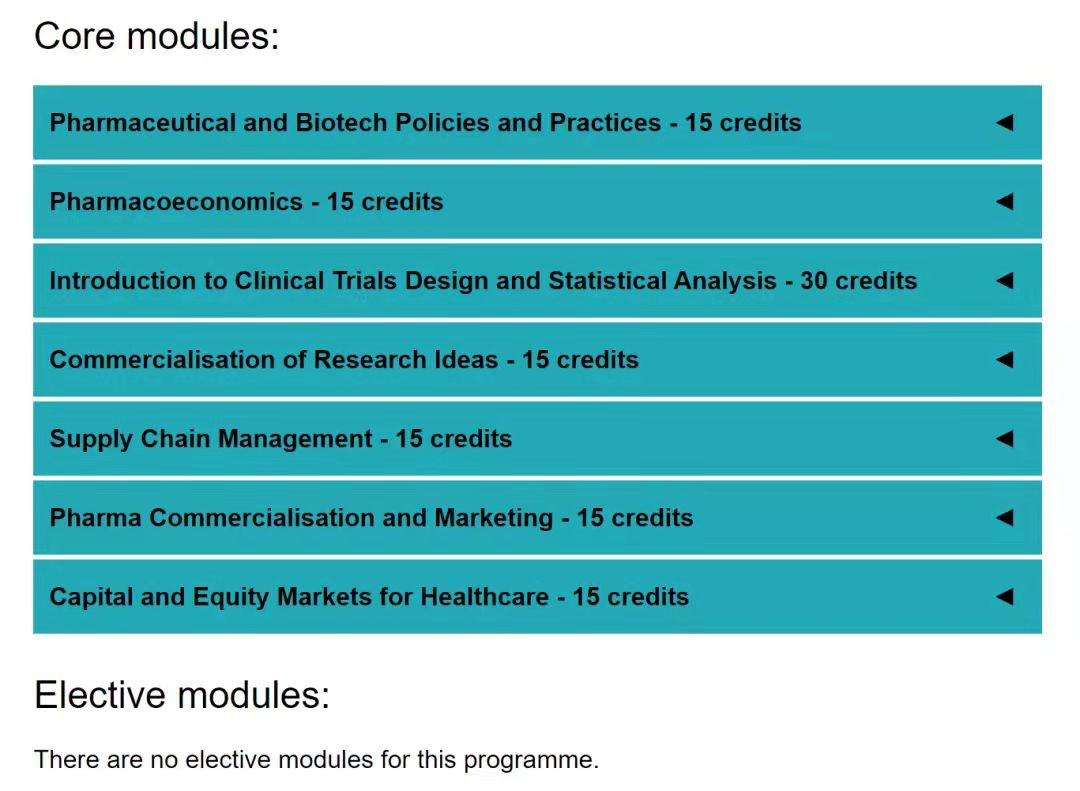Click triangle icon for Capital and Equity Markets
1080x791 pixels.
1005,597
